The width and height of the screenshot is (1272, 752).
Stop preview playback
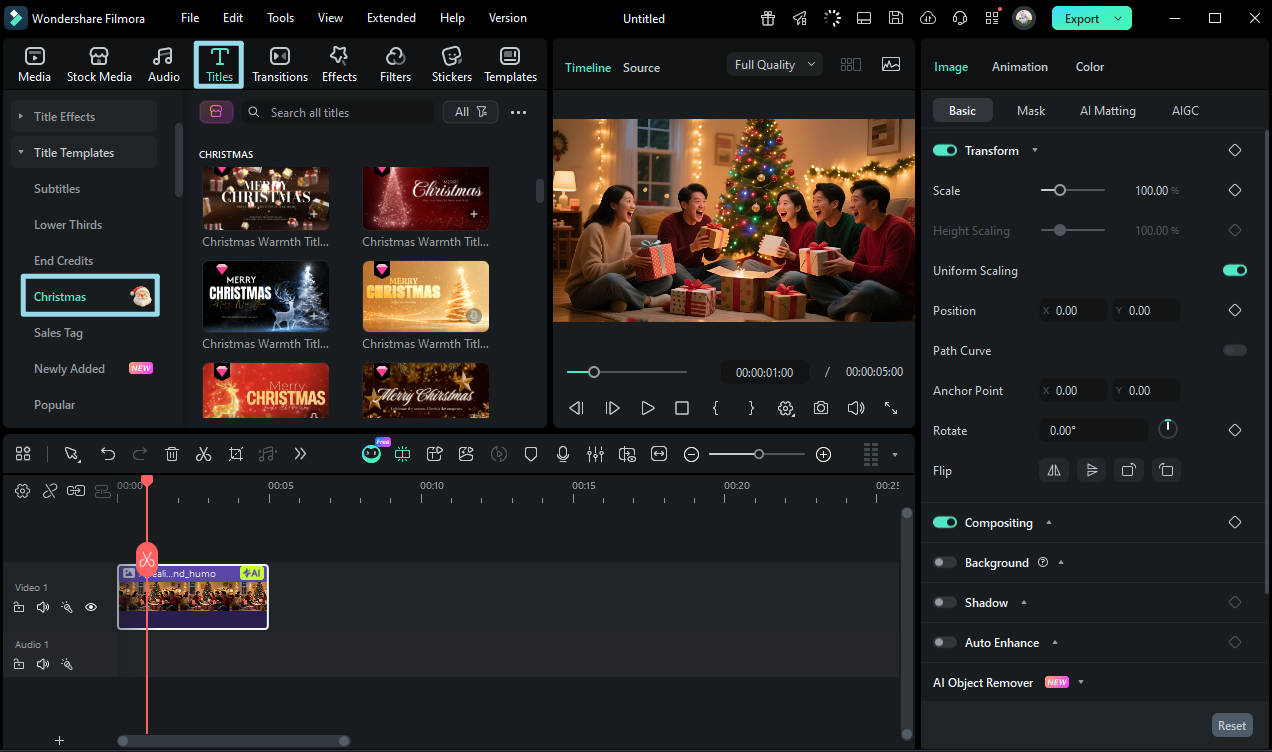tap(682, 408)
